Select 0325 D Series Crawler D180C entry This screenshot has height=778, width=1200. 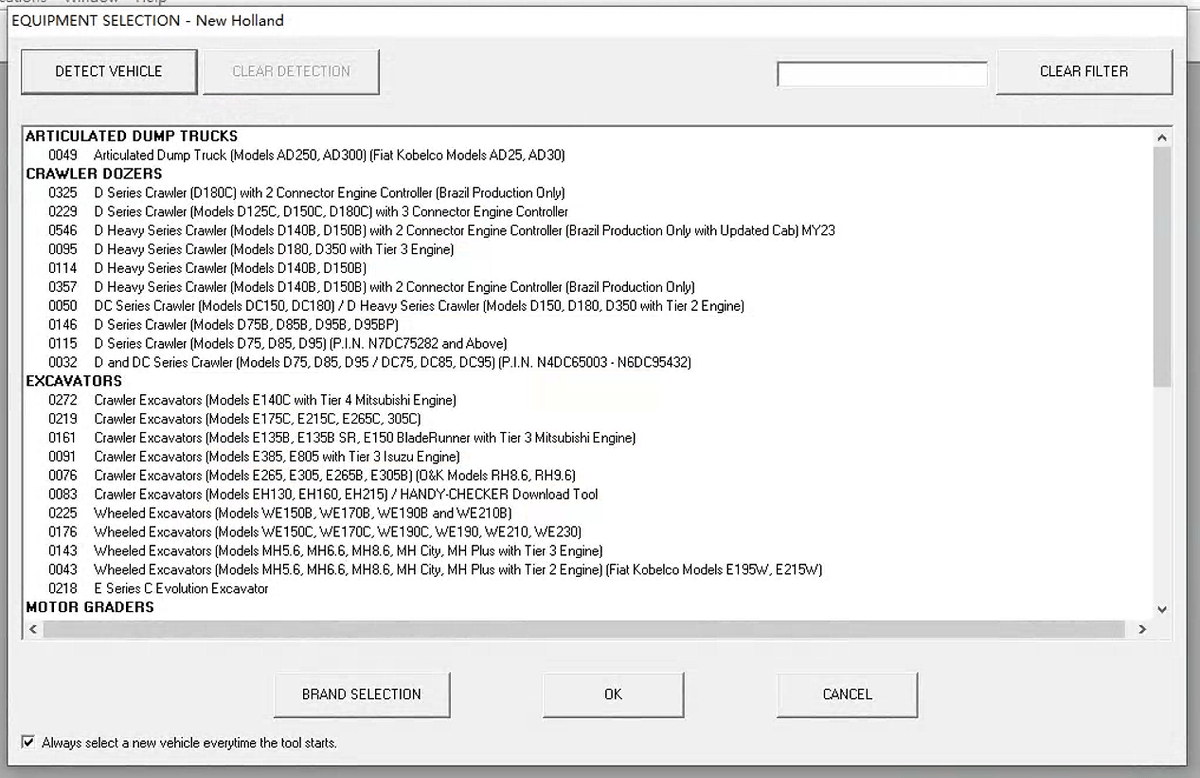pyautogui.click(x=329, y=193)
